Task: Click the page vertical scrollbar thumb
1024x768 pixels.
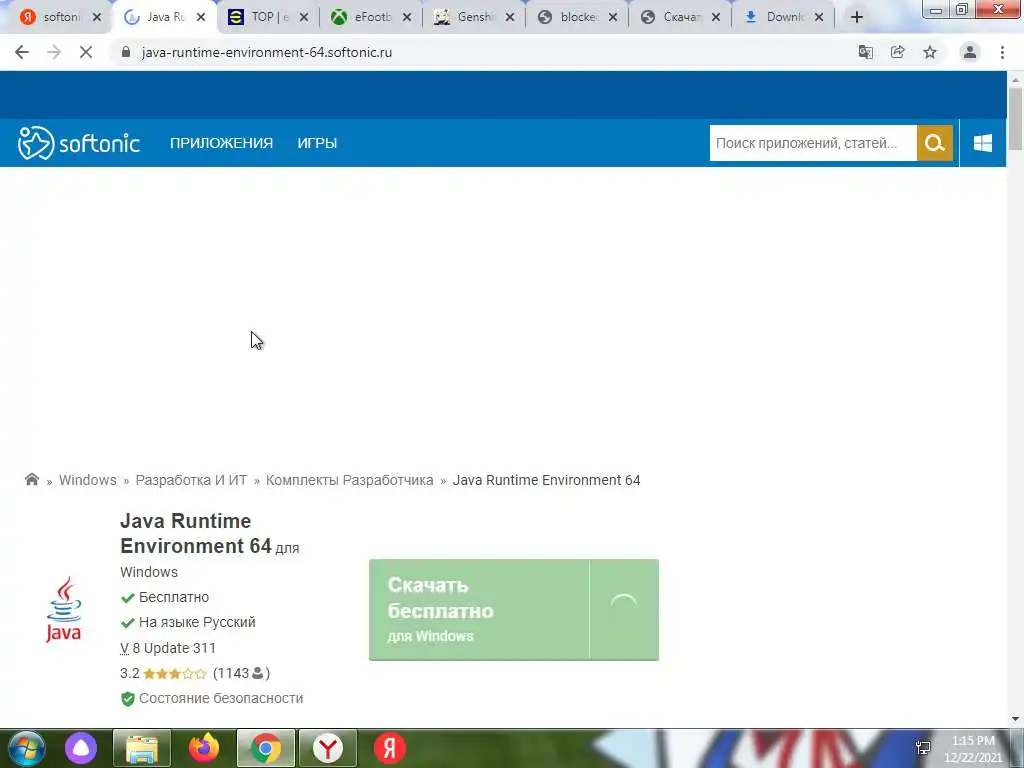Action: [1016, 118]
